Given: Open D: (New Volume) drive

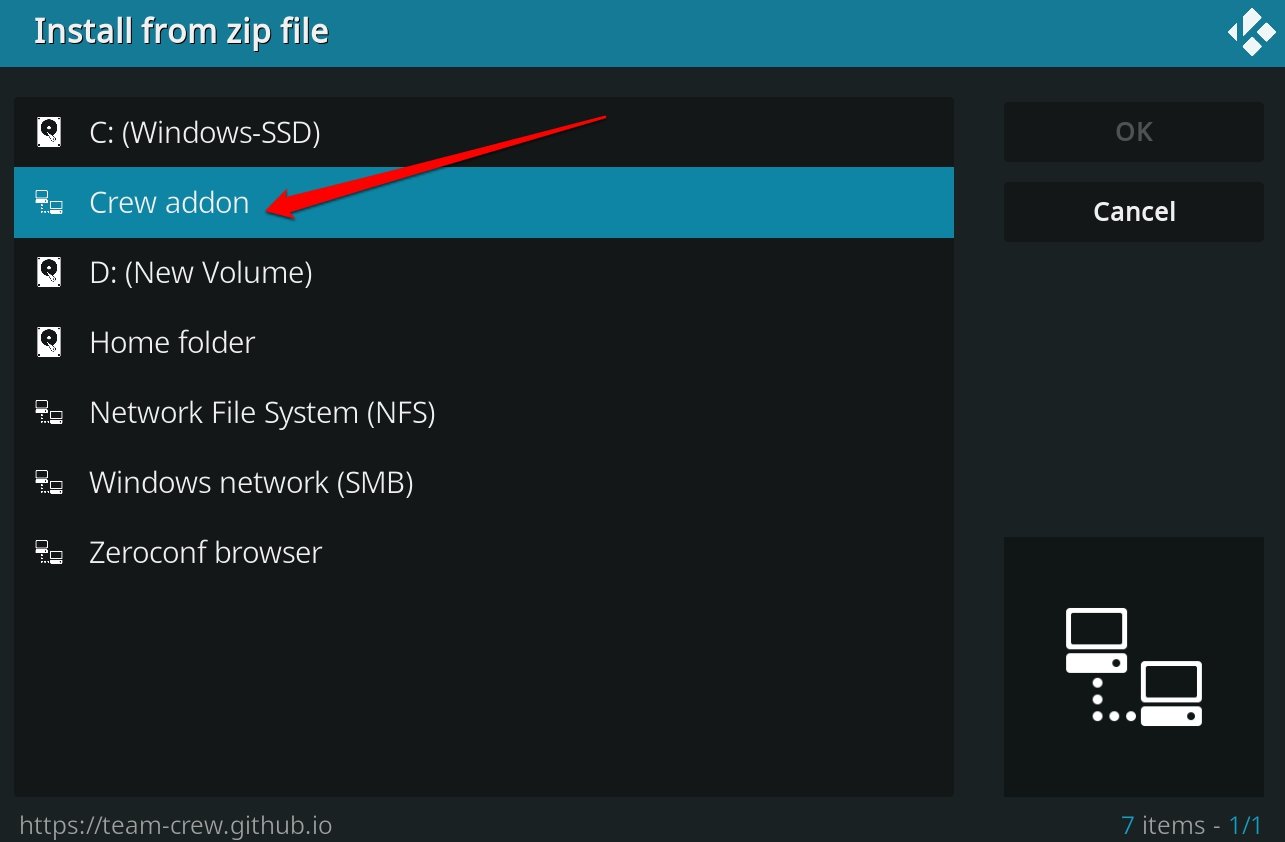Looking at the screenshot, I should [x=484, y=272].
